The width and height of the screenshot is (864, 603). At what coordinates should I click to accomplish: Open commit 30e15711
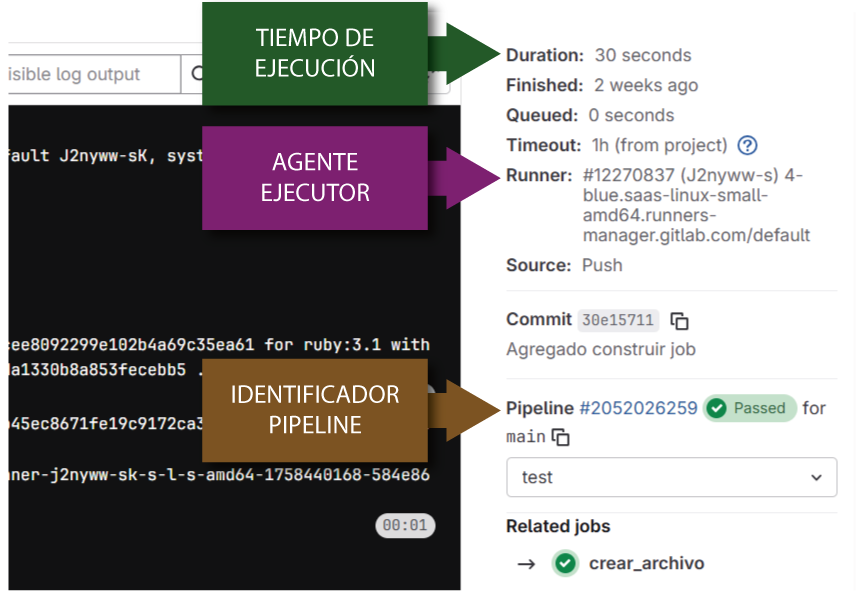coord(618,321)
